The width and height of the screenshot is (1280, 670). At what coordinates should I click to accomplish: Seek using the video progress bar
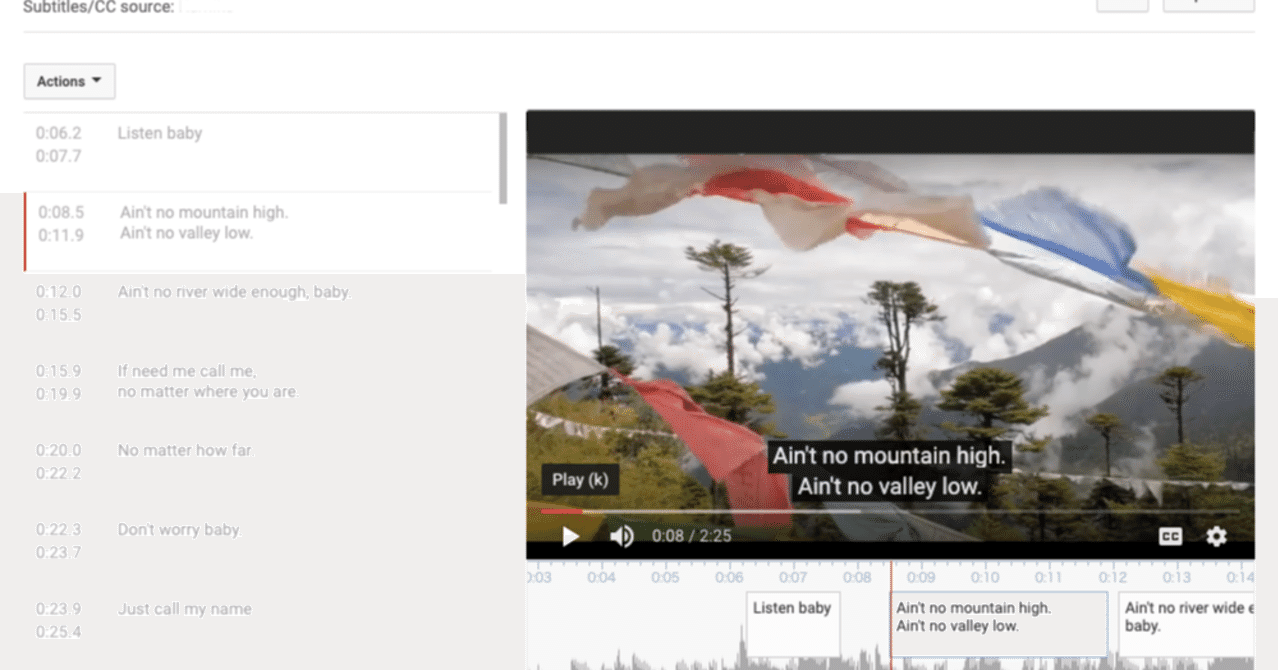890,511
